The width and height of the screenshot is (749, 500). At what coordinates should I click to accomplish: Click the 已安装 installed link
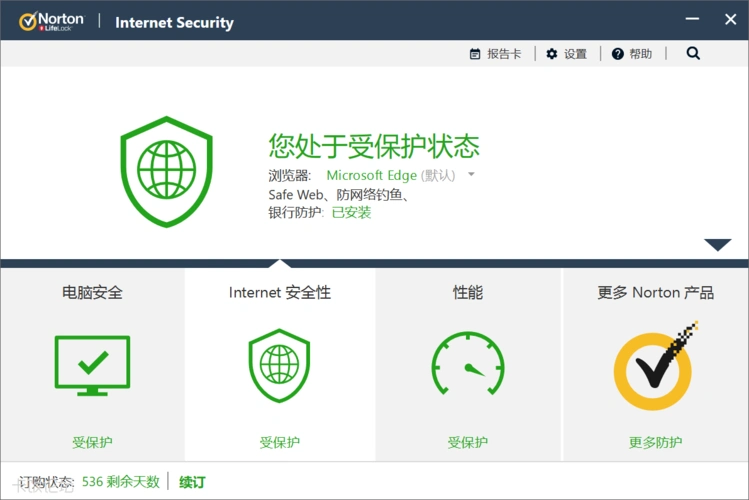(x=351, y=213)
